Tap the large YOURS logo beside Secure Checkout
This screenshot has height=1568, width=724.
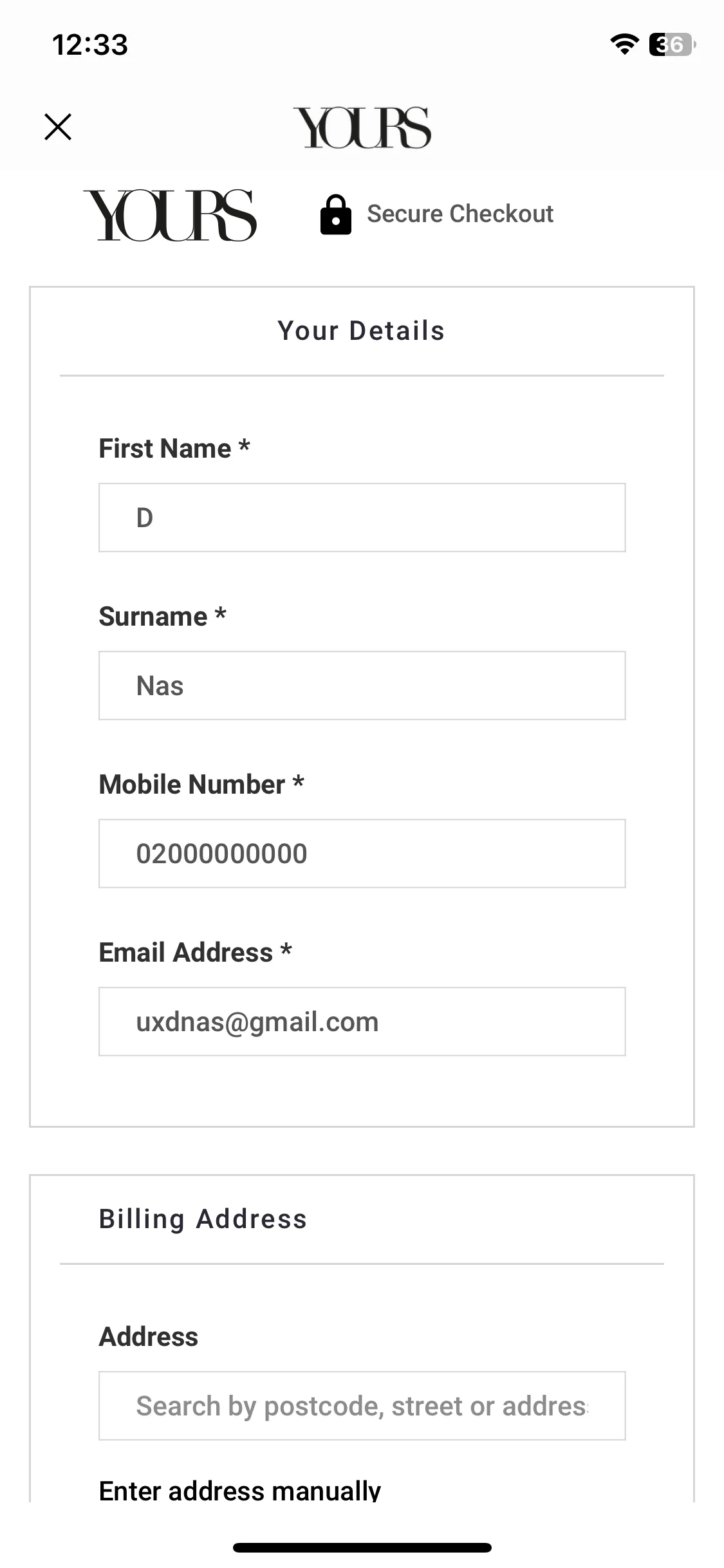click(170, 215)
